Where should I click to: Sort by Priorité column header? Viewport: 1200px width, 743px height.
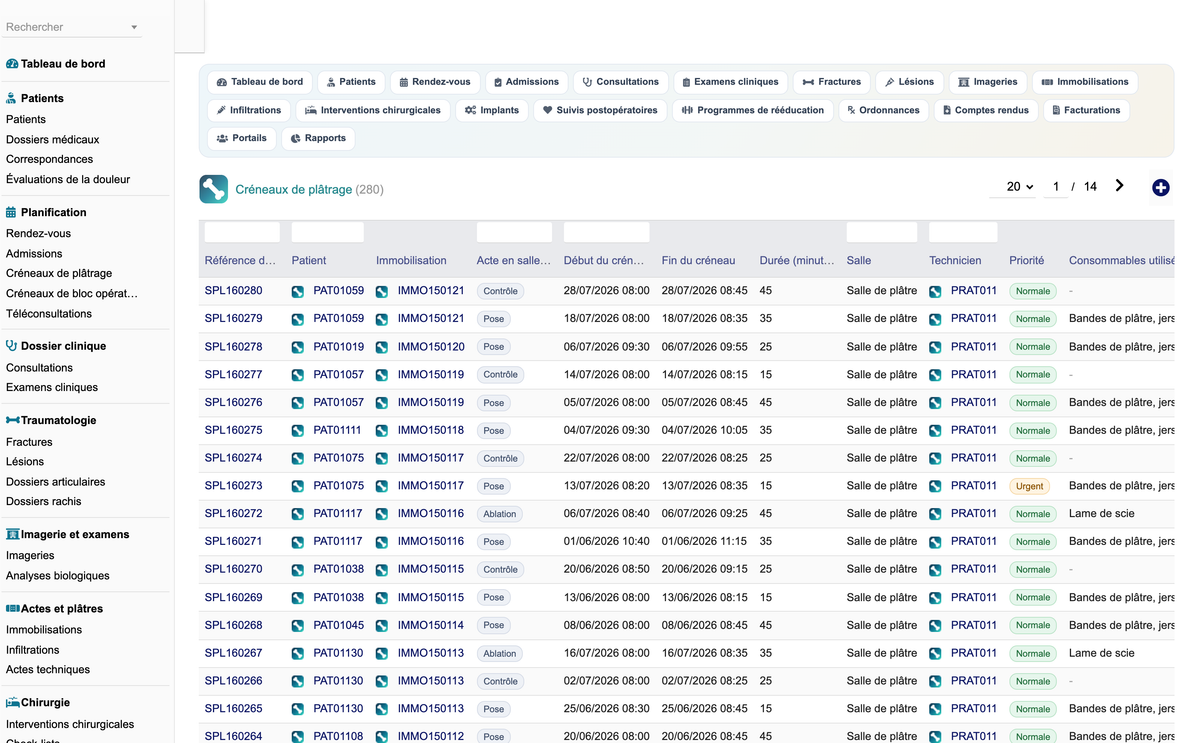coord(1027,260)
